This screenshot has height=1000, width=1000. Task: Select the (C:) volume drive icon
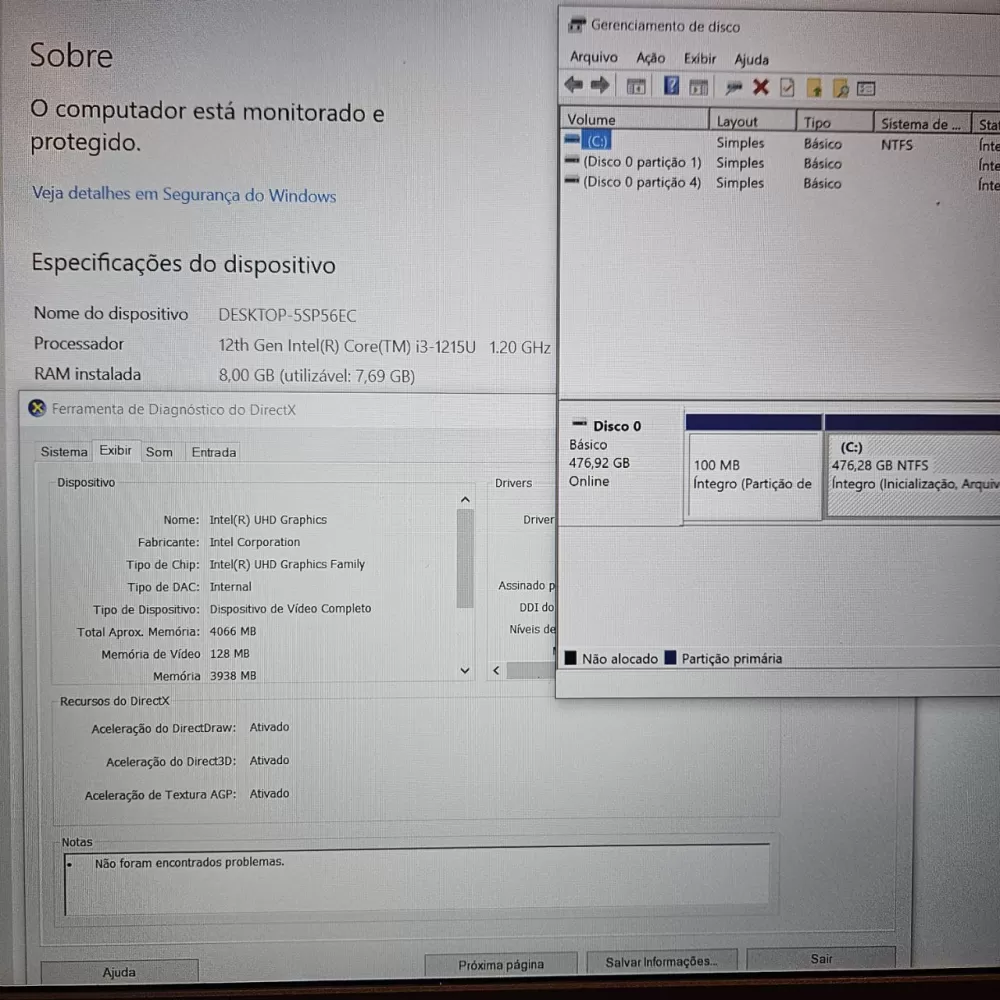tap(572, 138)
